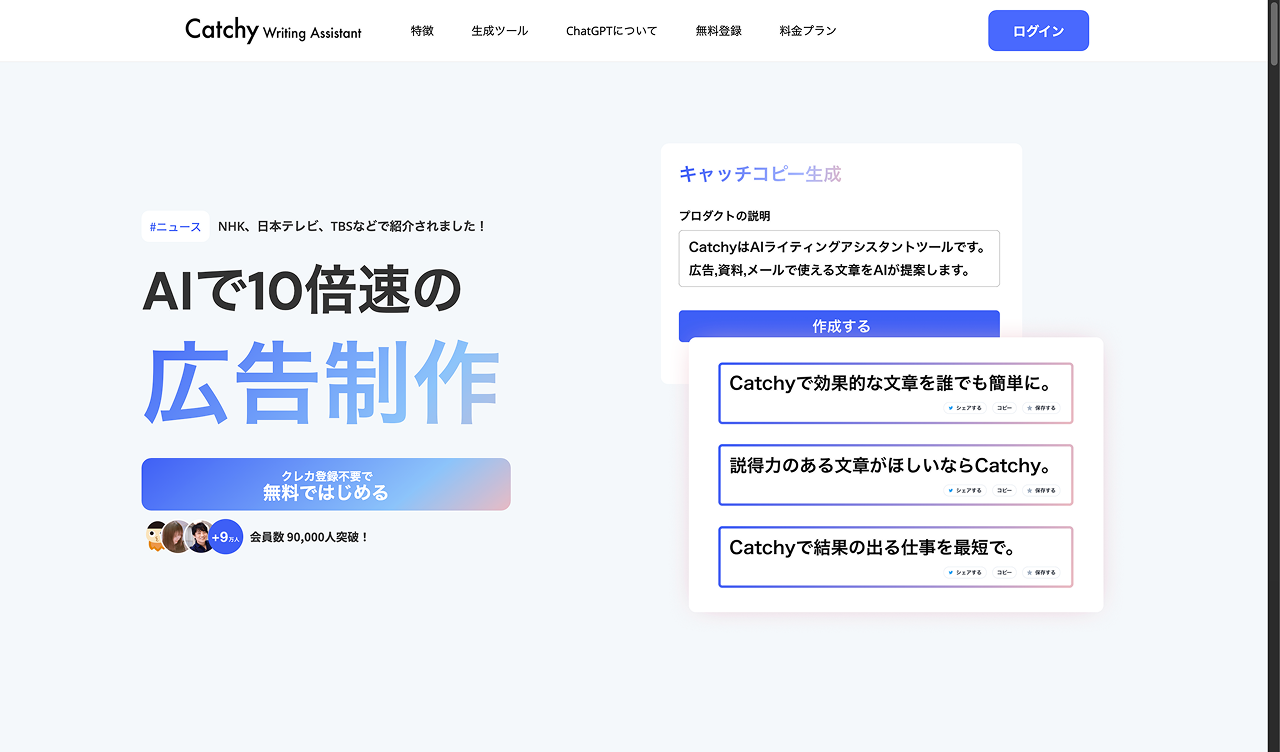Click the text 説得力のある文章がほしいならCatchy。

890,465
